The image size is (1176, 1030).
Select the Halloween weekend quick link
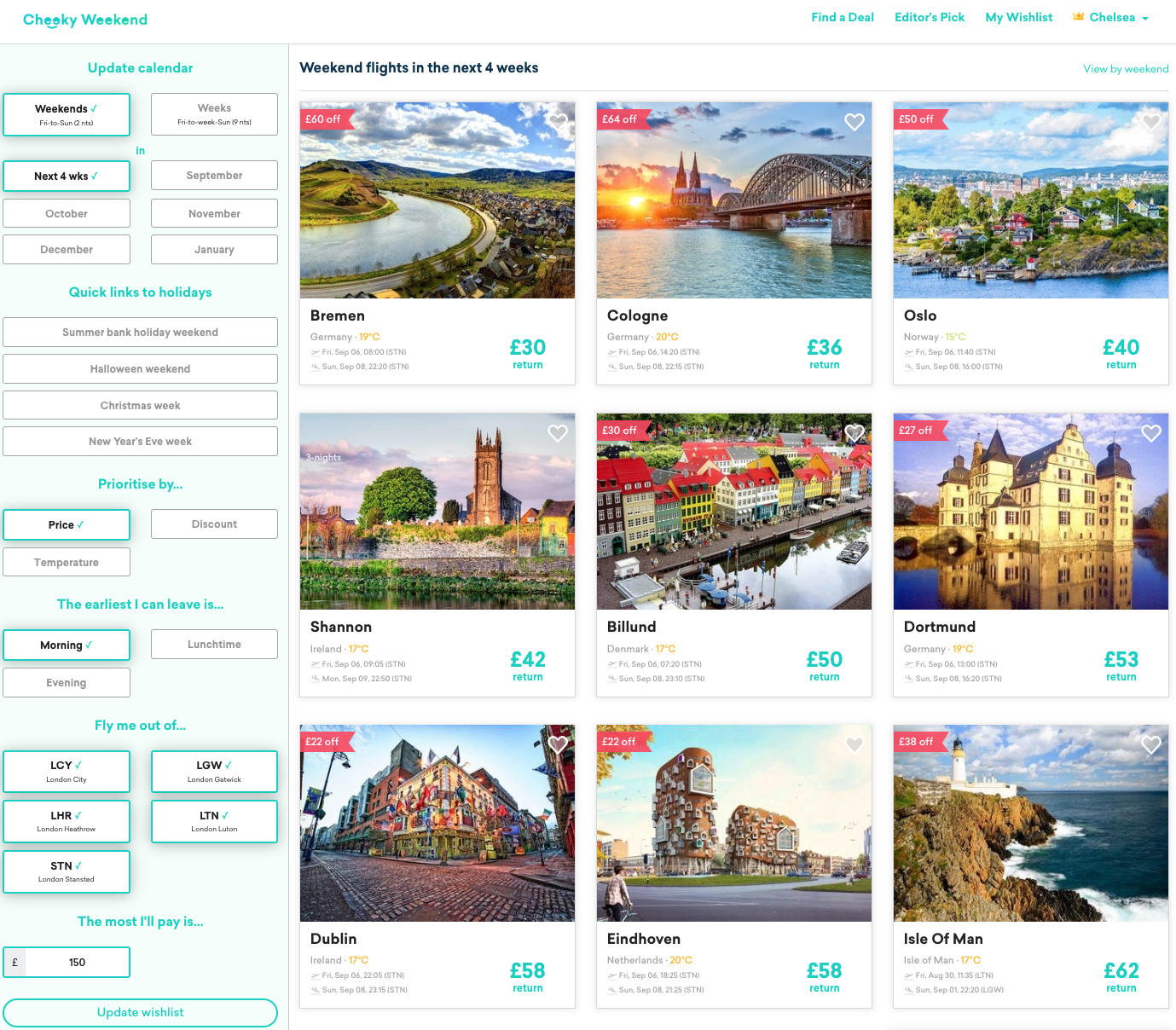[140, 369]
